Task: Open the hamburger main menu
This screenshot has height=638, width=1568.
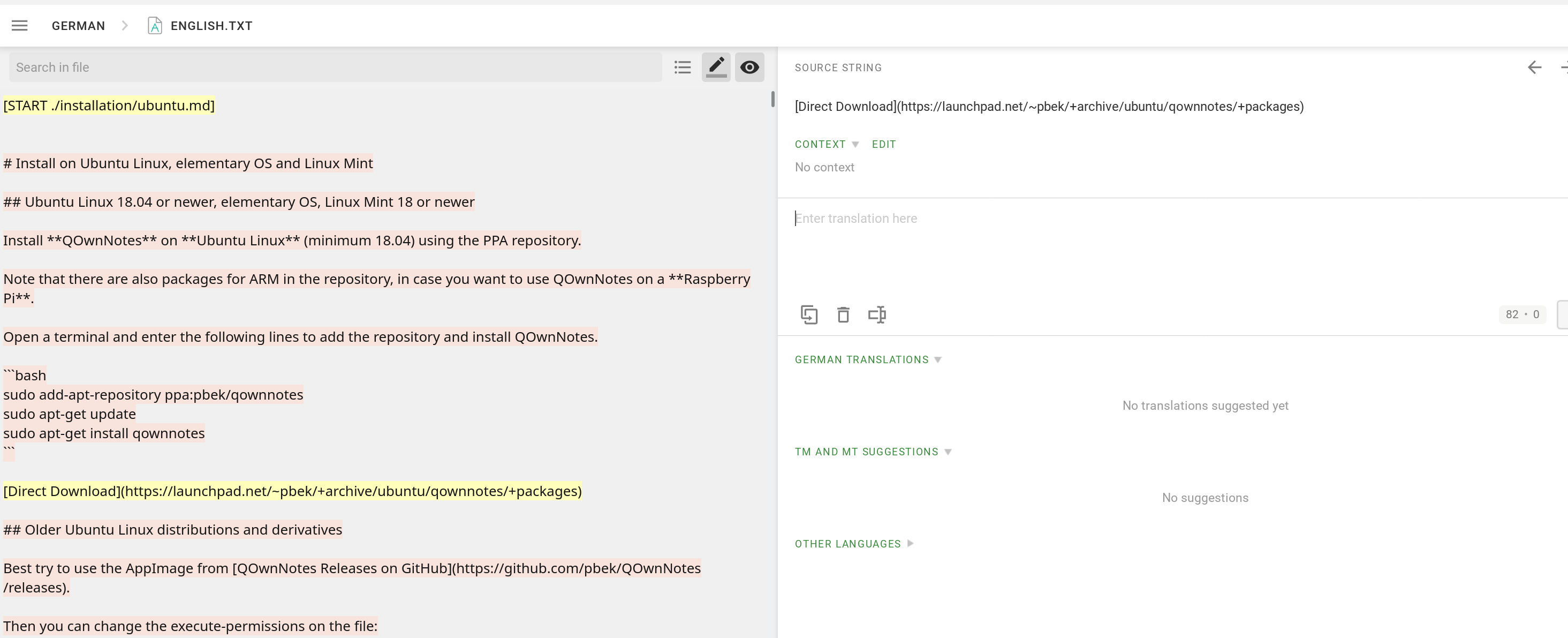Action: (19, 26)
